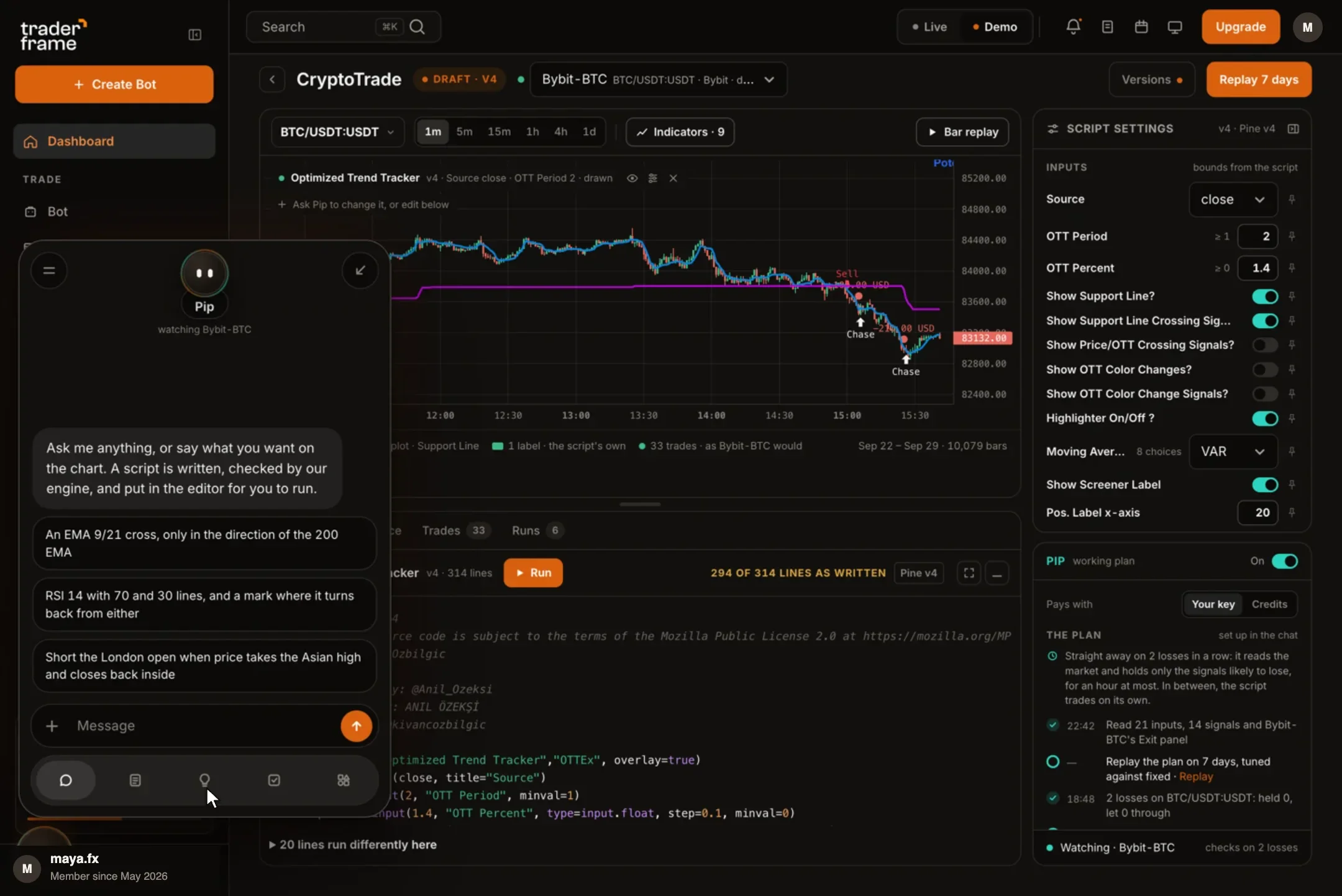Open indicator settings sliders icon on chart
The image size is (1342, 896).
(652, 178)
